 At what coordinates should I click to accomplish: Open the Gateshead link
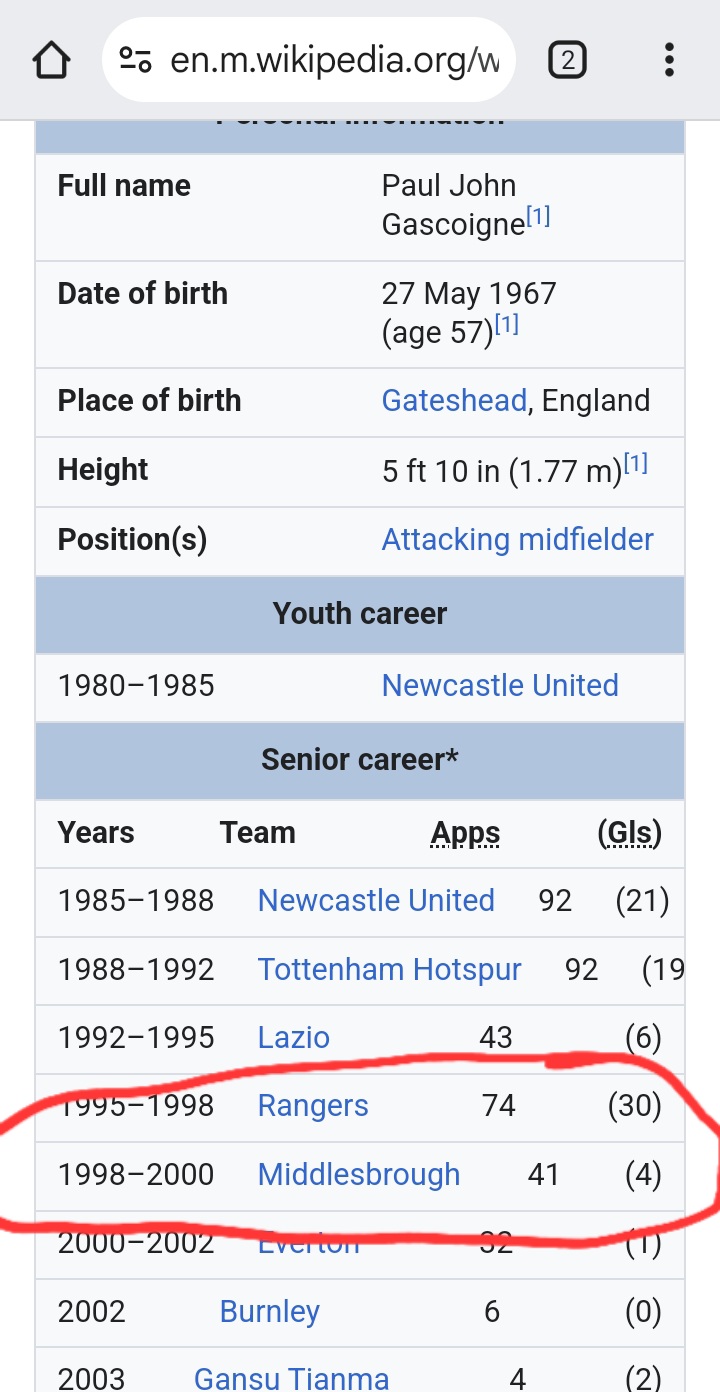tap(454, 400)
